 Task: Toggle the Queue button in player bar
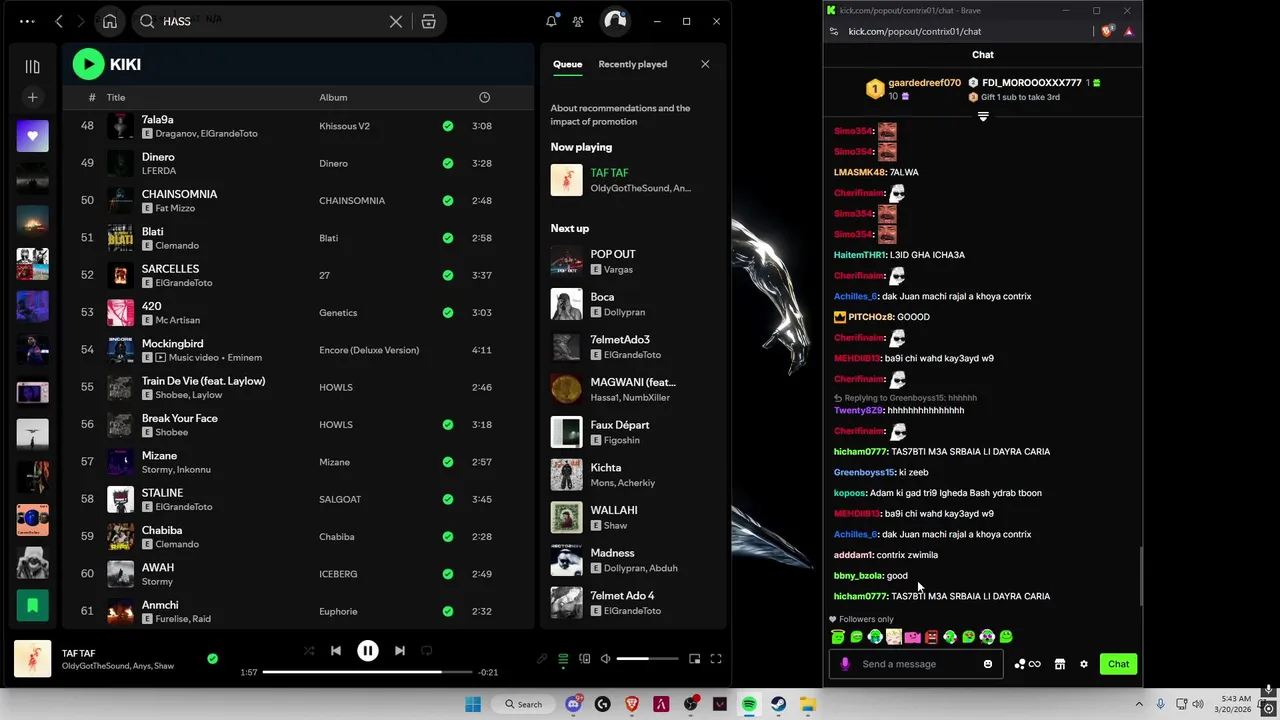pos(563,659)
